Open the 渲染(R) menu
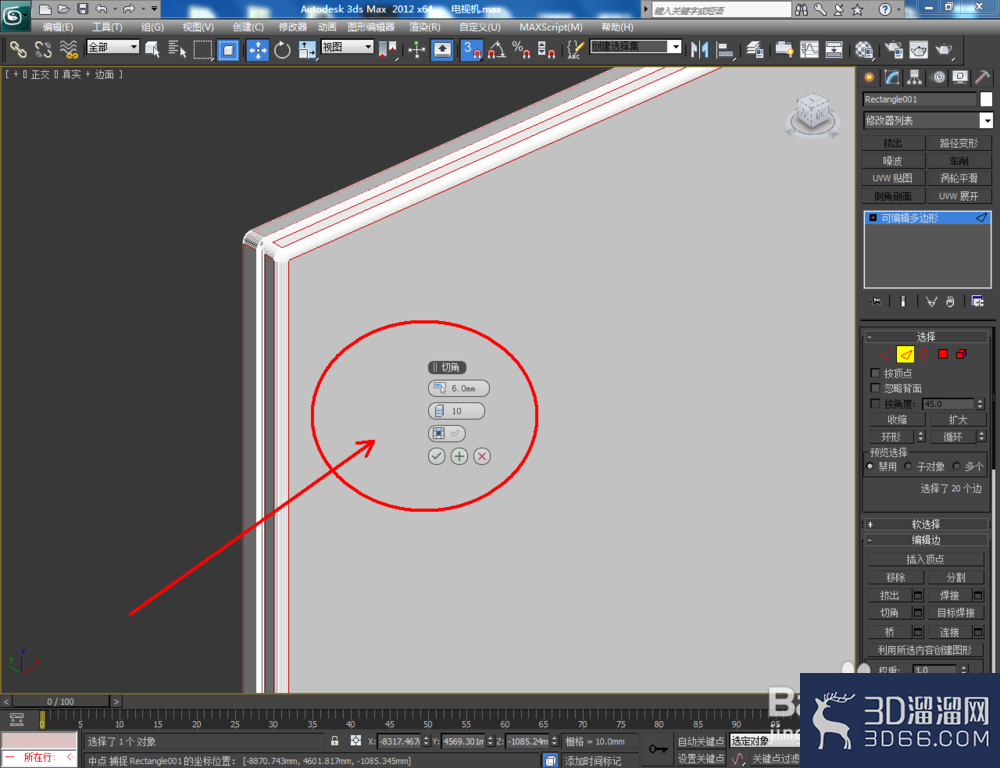This screenshot has height=768, width=1000. (425, 27)
